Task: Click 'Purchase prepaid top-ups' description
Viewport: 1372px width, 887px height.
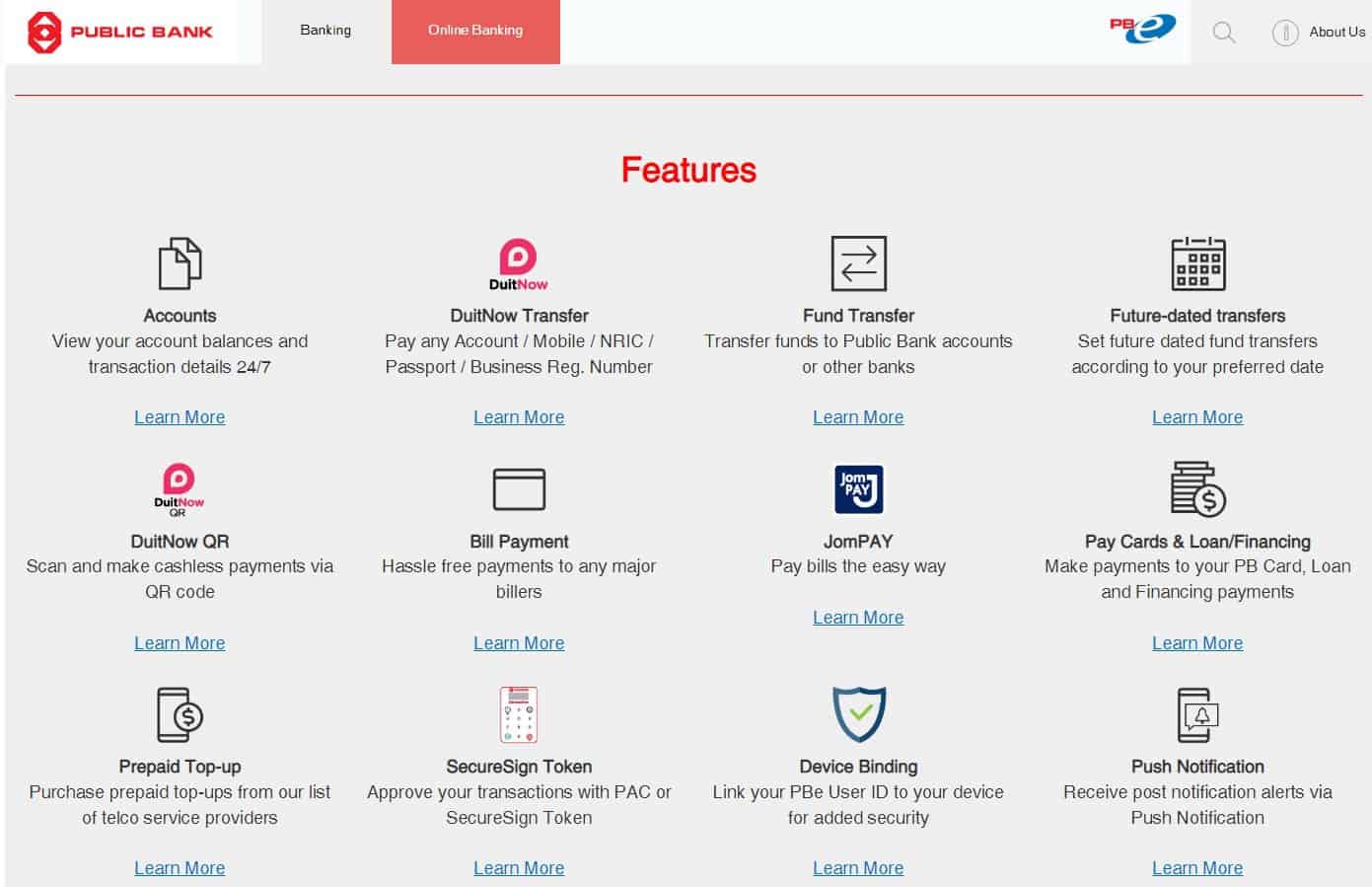Action: click(x=180, y=805)
